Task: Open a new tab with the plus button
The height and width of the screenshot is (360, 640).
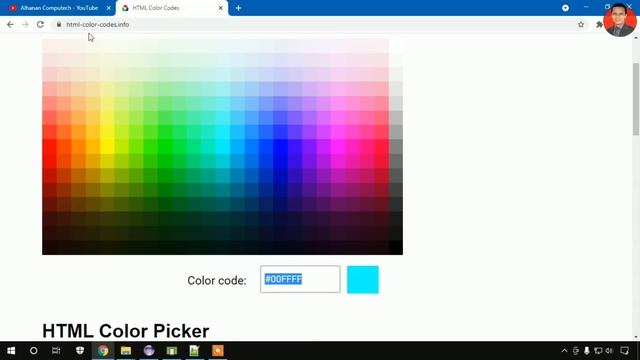Action: tap(238, 8)
